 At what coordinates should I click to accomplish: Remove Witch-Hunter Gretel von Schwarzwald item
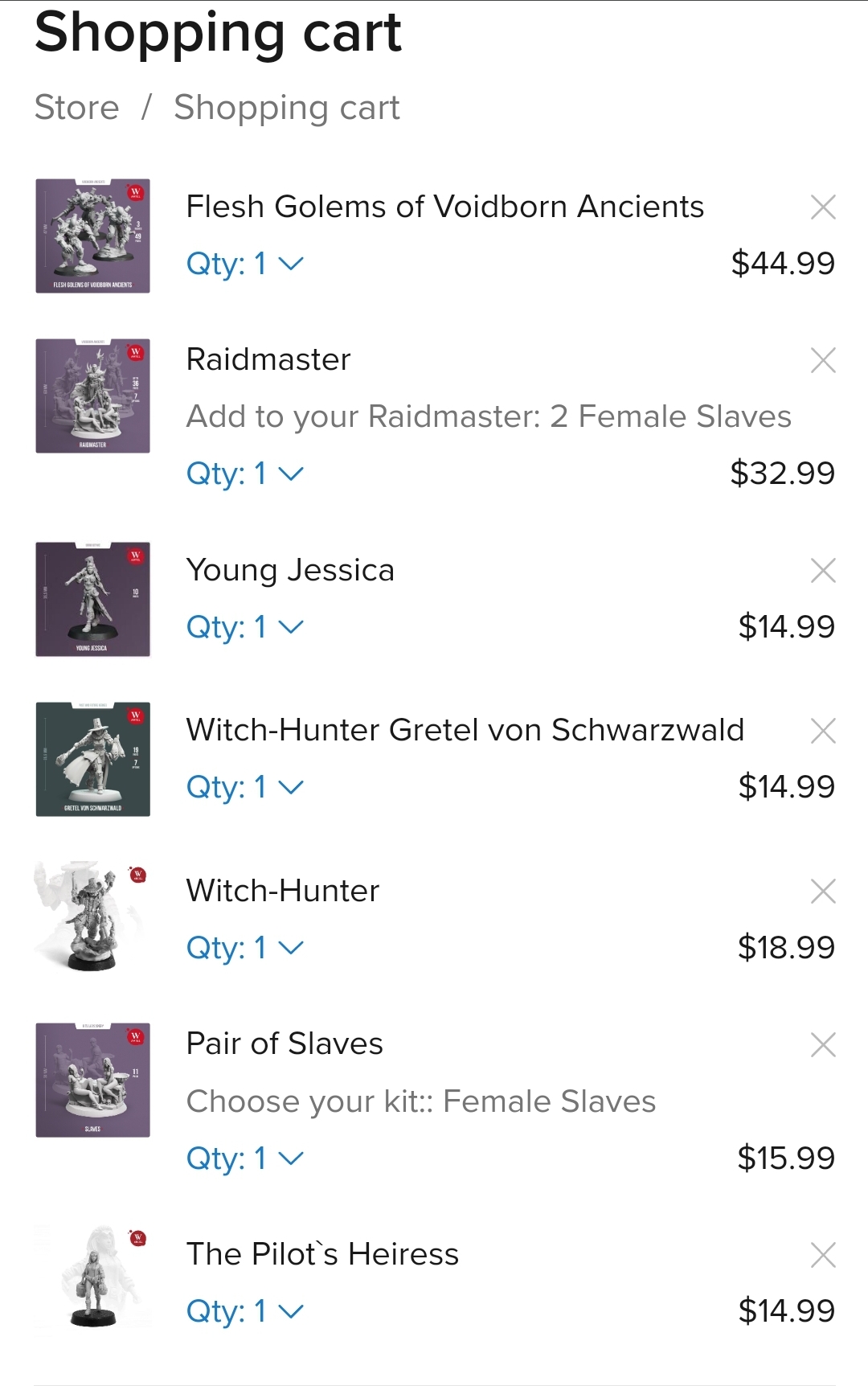click(823, 731)
